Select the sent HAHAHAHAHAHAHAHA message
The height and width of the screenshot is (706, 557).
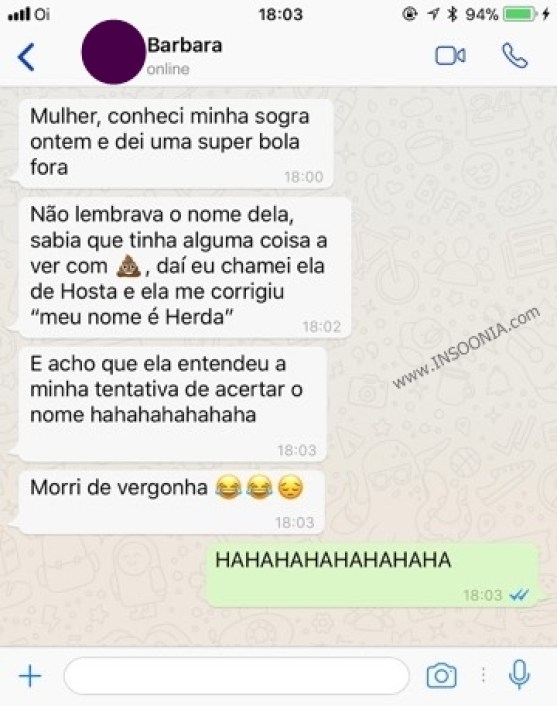coord(372,575)
